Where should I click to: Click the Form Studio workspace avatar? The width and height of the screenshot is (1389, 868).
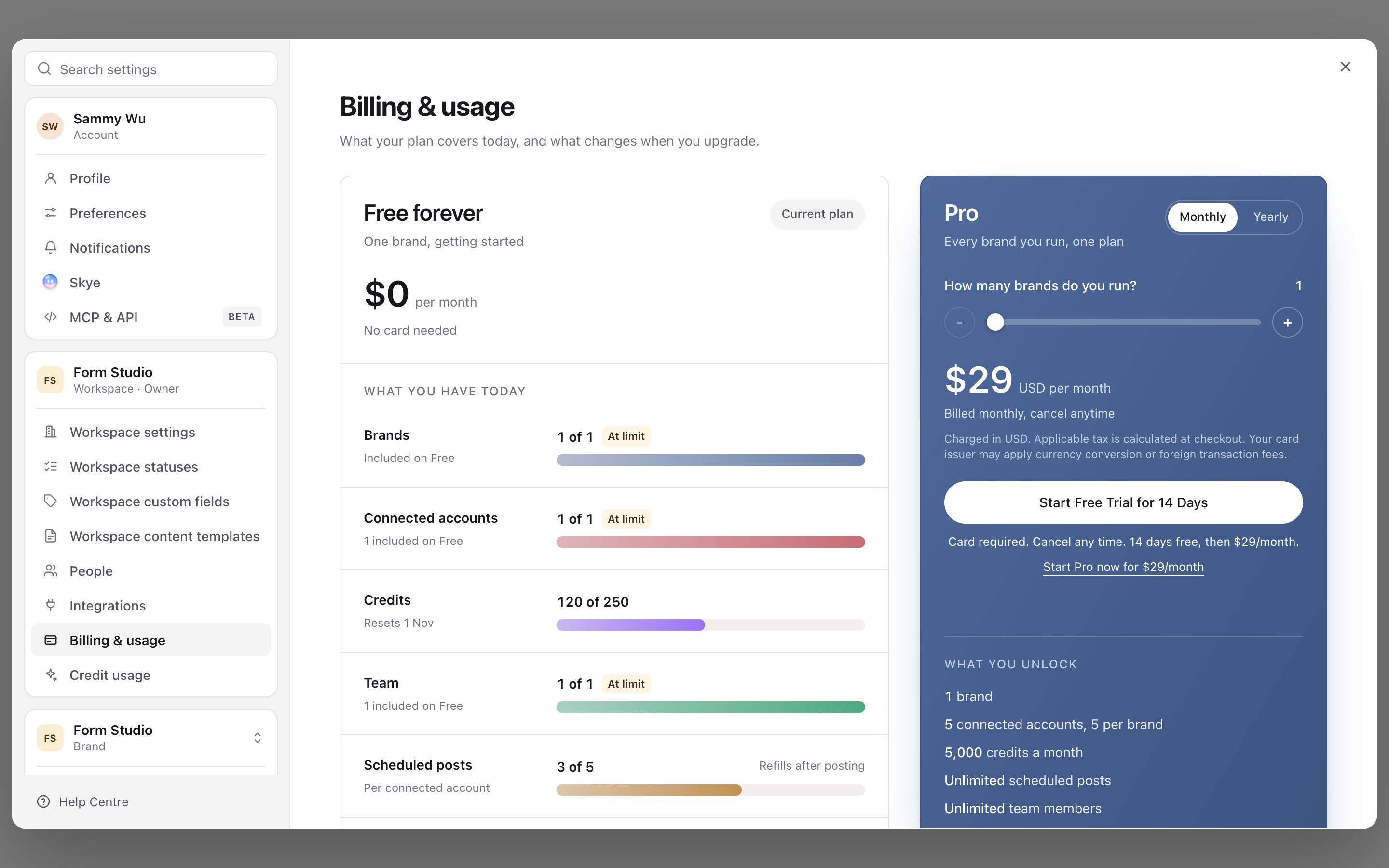click(50, 380)
